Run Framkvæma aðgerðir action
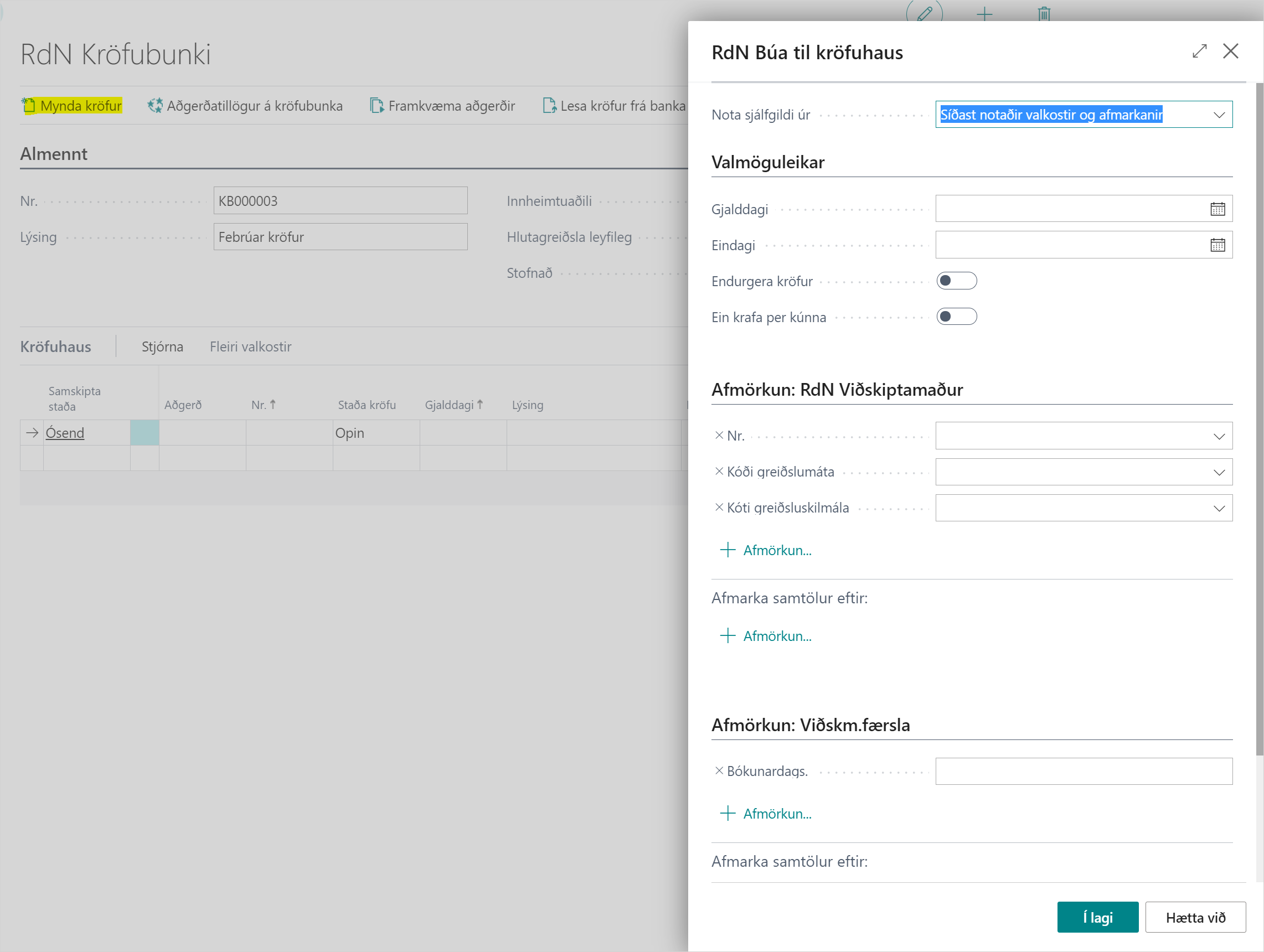Viewport: 1264px width, 952px height. coord(442,106)
